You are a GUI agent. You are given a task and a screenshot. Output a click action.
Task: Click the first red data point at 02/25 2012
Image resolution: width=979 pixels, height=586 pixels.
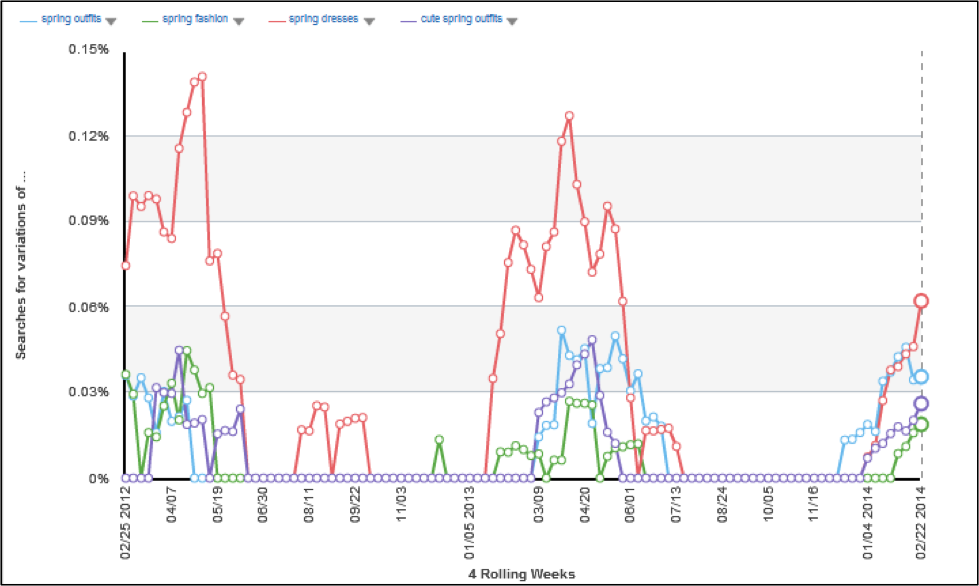pos(126,265)
